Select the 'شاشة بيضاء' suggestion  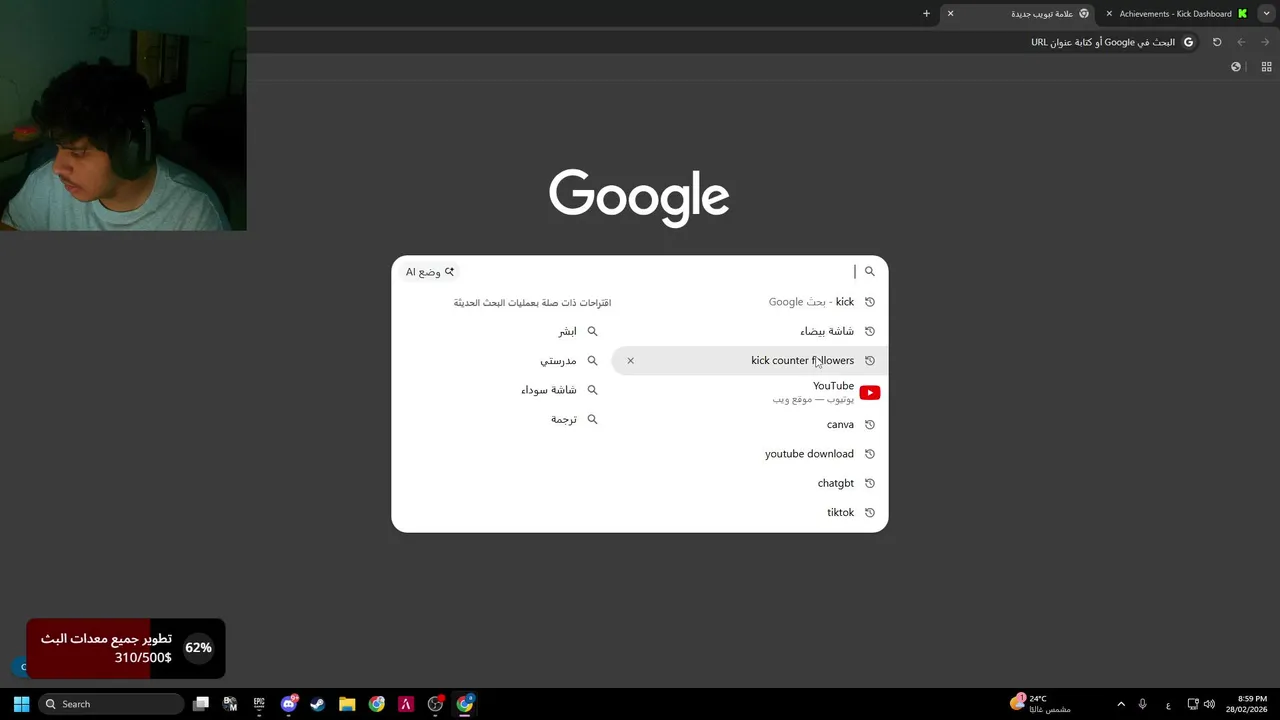(x=748, y=331)
